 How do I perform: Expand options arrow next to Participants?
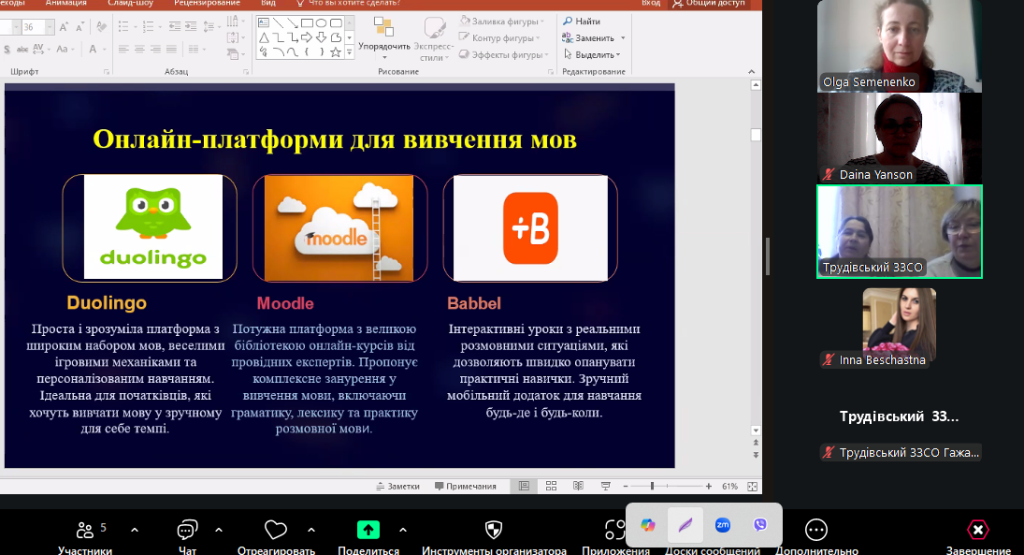pyautogui.click(x=134, y=530)
